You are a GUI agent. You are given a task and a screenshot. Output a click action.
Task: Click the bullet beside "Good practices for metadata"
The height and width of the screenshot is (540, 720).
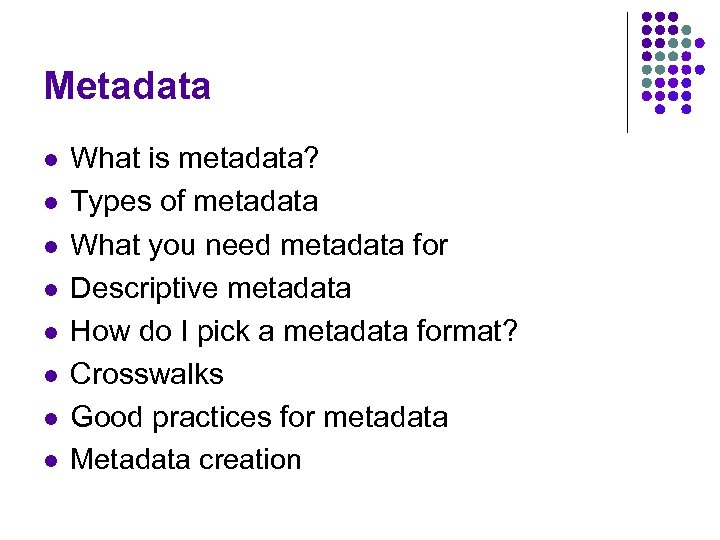click(51, 418)
